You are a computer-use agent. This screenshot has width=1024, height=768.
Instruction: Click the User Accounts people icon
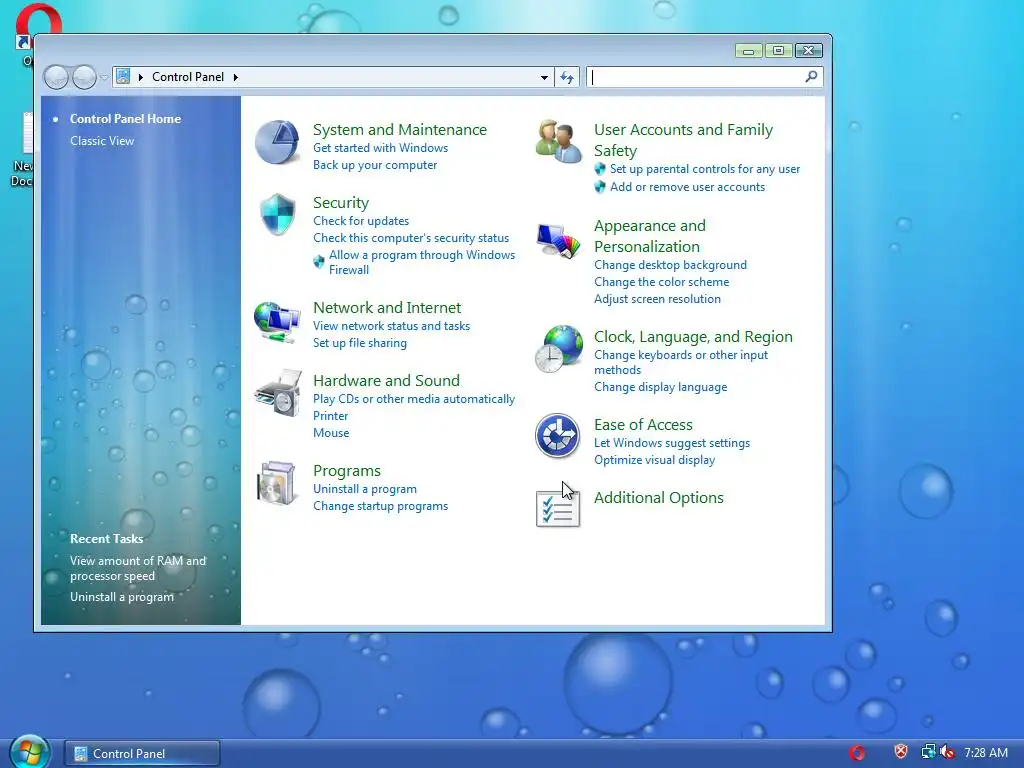pyautogui.click(x=558, y=141)
